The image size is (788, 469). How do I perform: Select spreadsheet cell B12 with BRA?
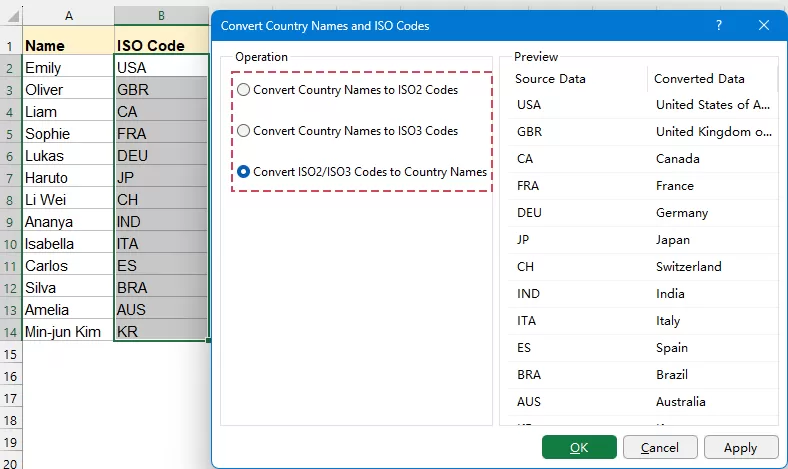[x=161, y=288]
